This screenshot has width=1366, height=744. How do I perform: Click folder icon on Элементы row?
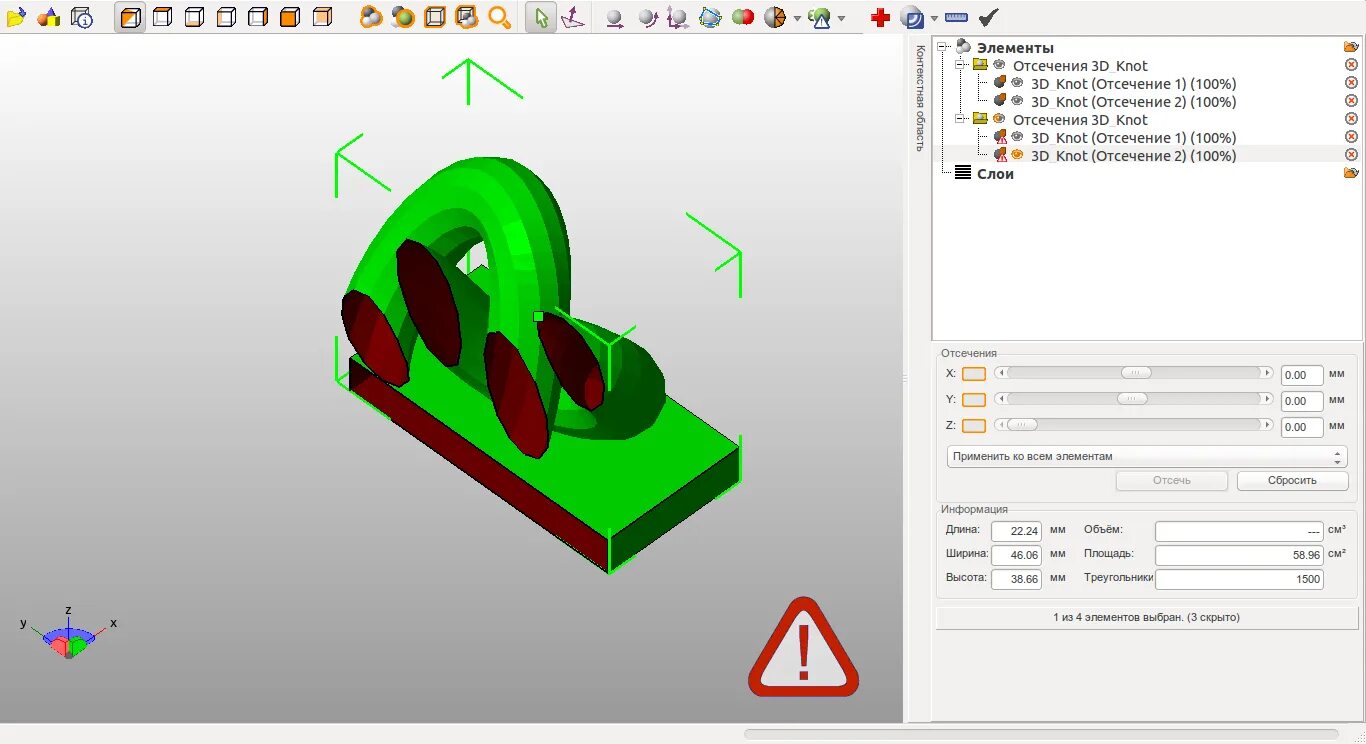[1351, 47]
